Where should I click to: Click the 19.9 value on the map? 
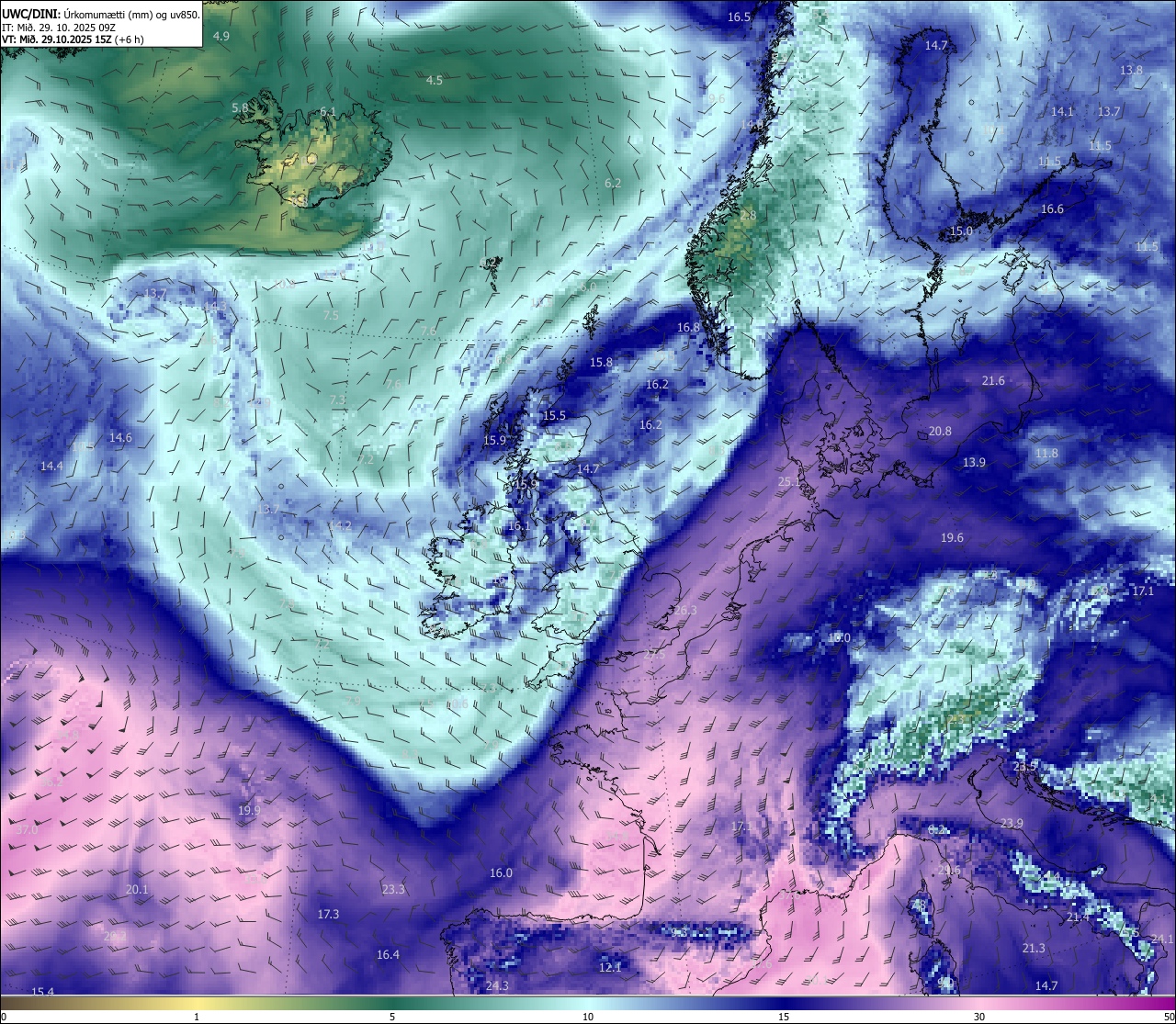249,811
